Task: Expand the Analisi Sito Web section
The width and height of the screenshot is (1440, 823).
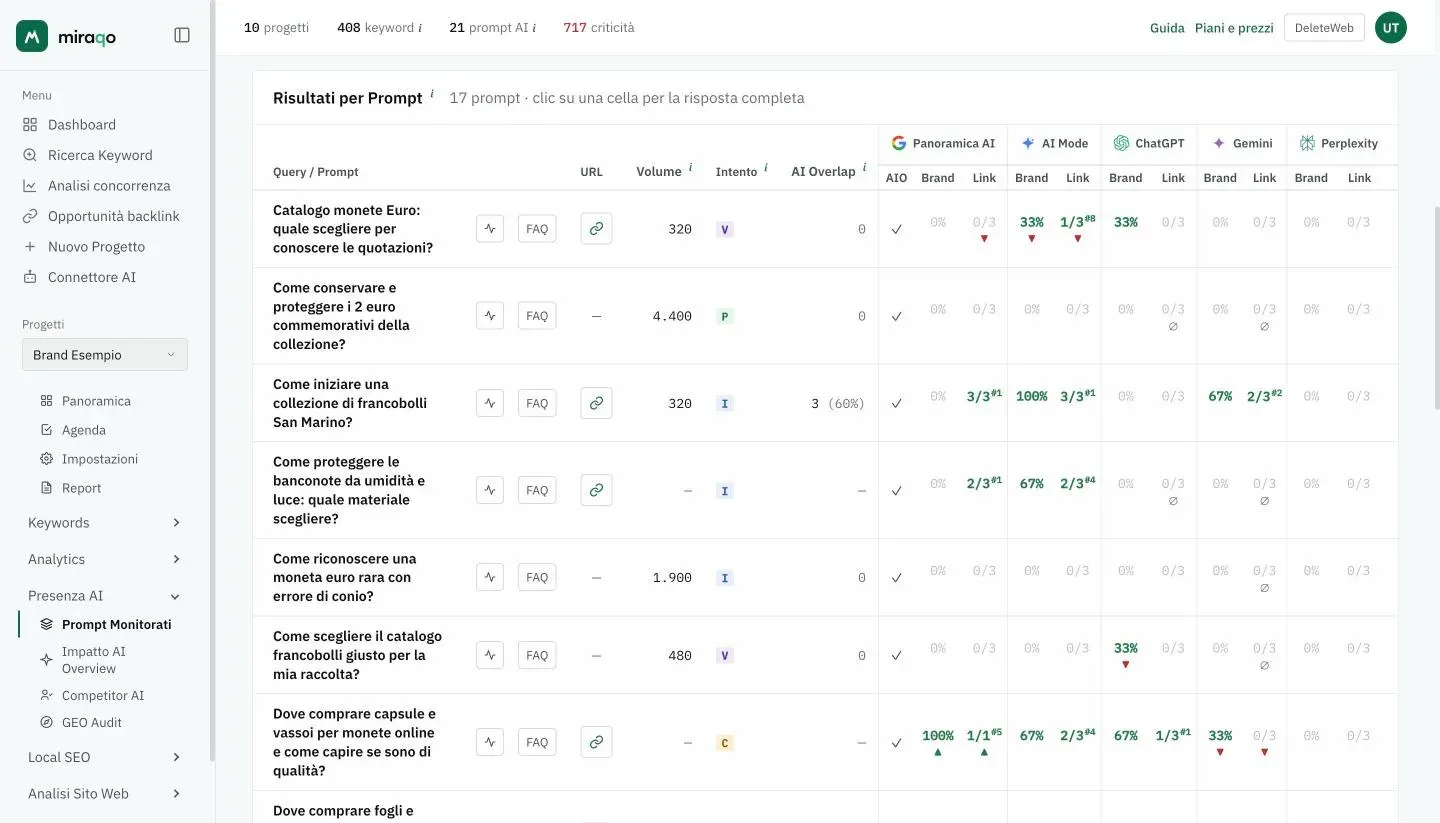Action: [105, 794]
